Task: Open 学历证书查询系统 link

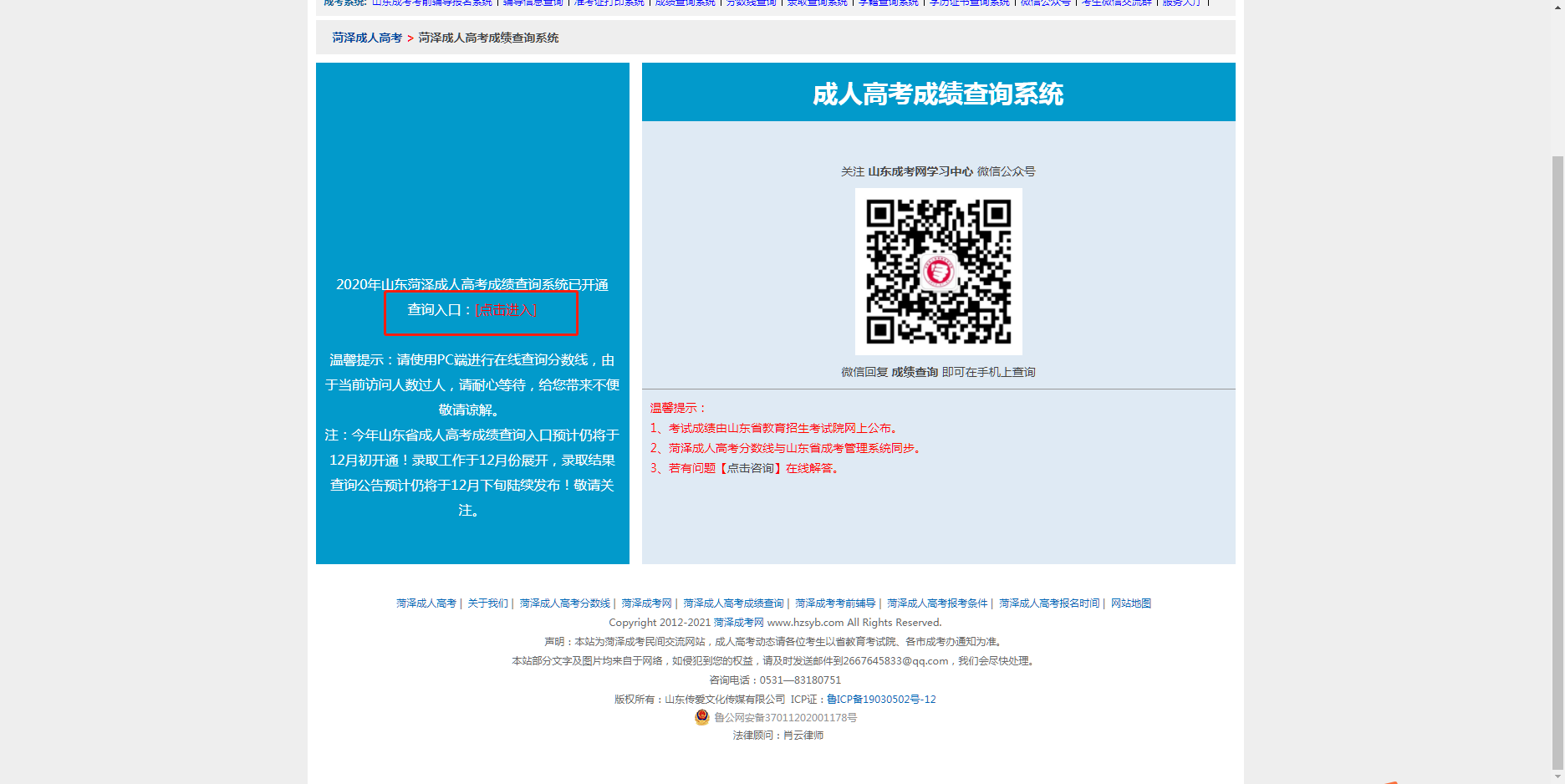Action: [x=970, y=3]
